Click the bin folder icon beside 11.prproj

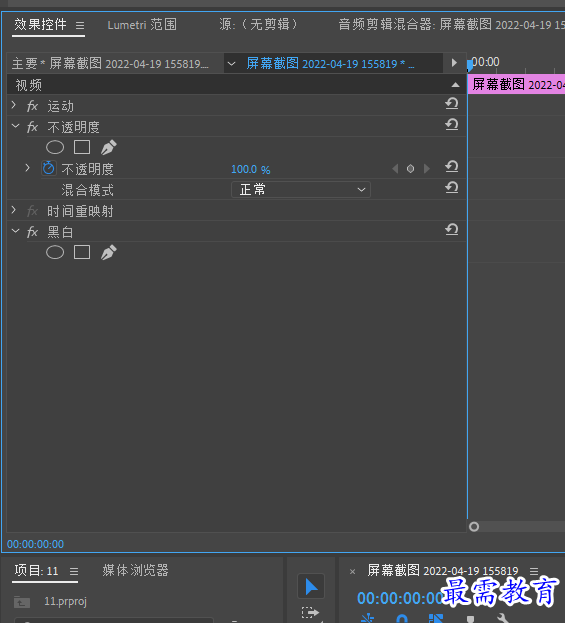(22, 602)
